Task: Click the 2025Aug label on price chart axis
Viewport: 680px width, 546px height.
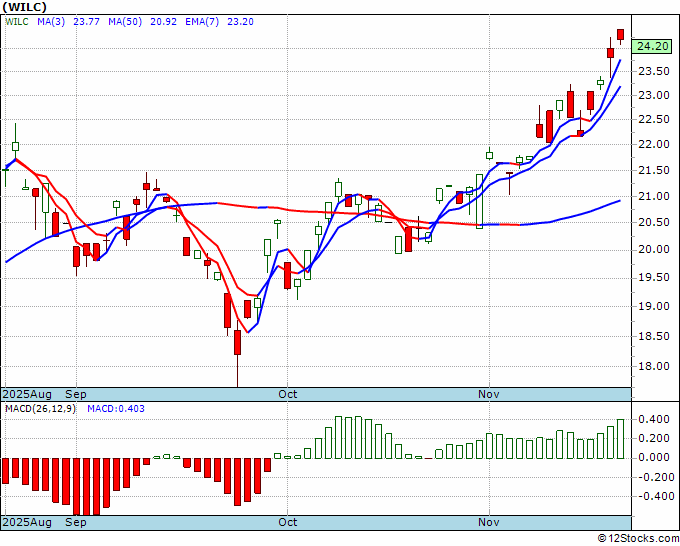Action: click(x=27, y=394)
